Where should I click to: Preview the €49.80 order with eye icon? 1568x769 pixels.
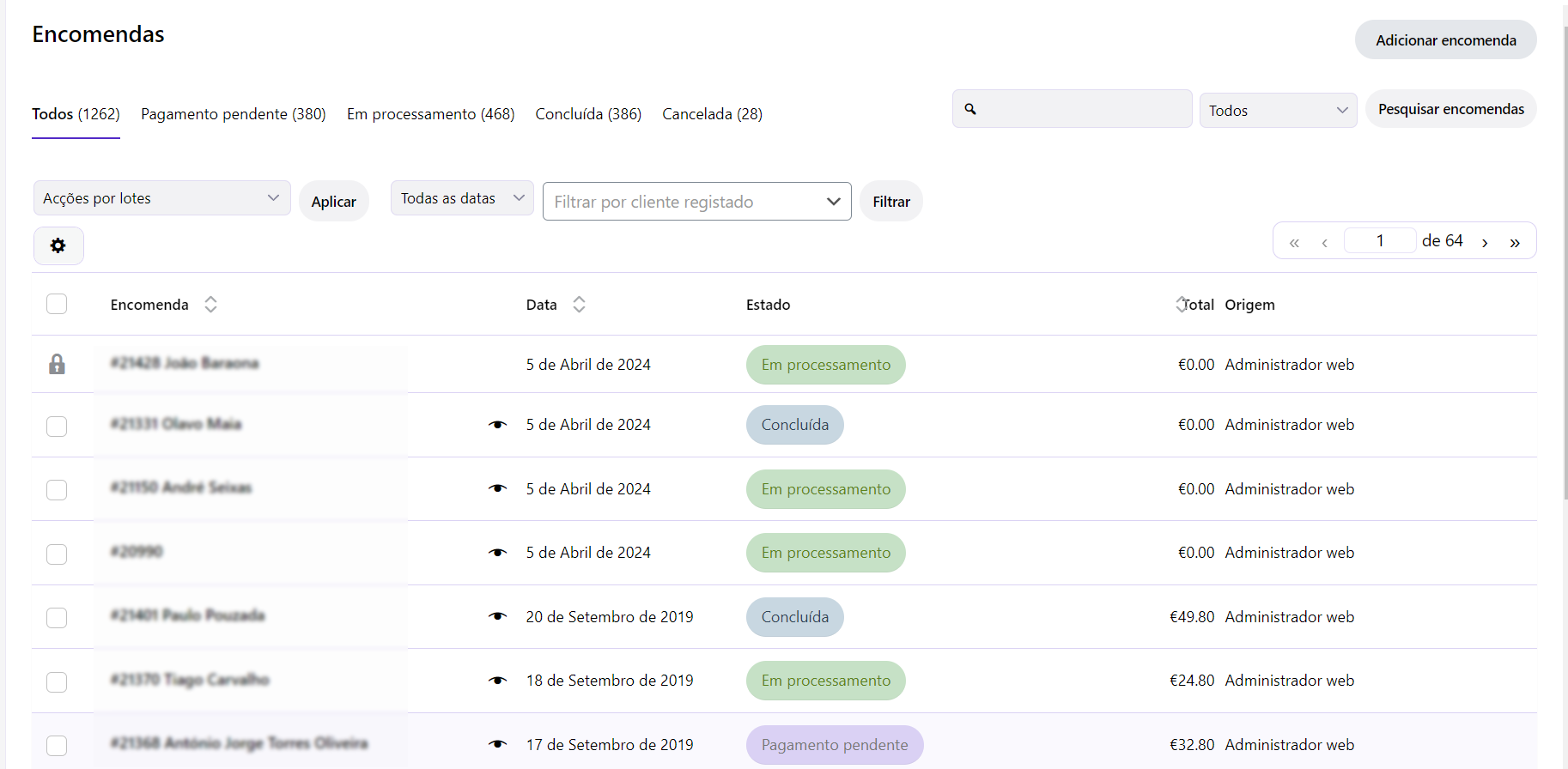coord(497,616)
